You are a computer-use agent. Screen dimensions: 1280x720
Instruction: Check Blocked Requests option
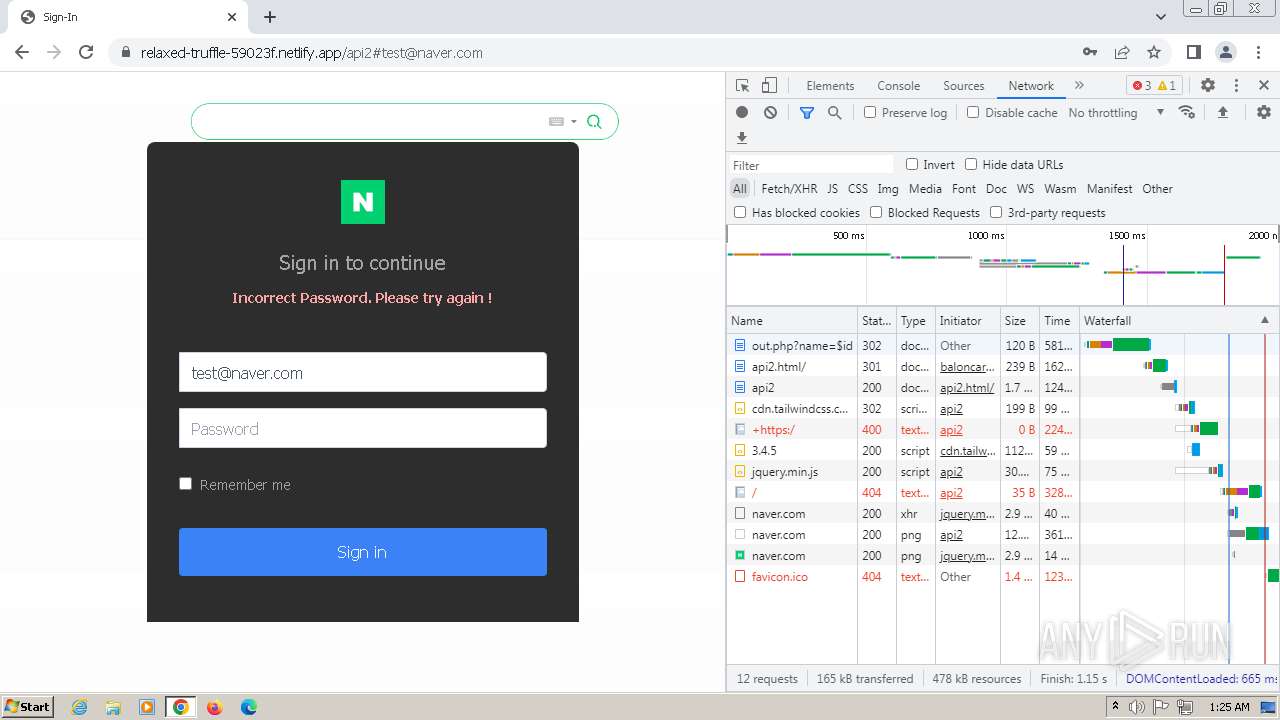point(876,213)
